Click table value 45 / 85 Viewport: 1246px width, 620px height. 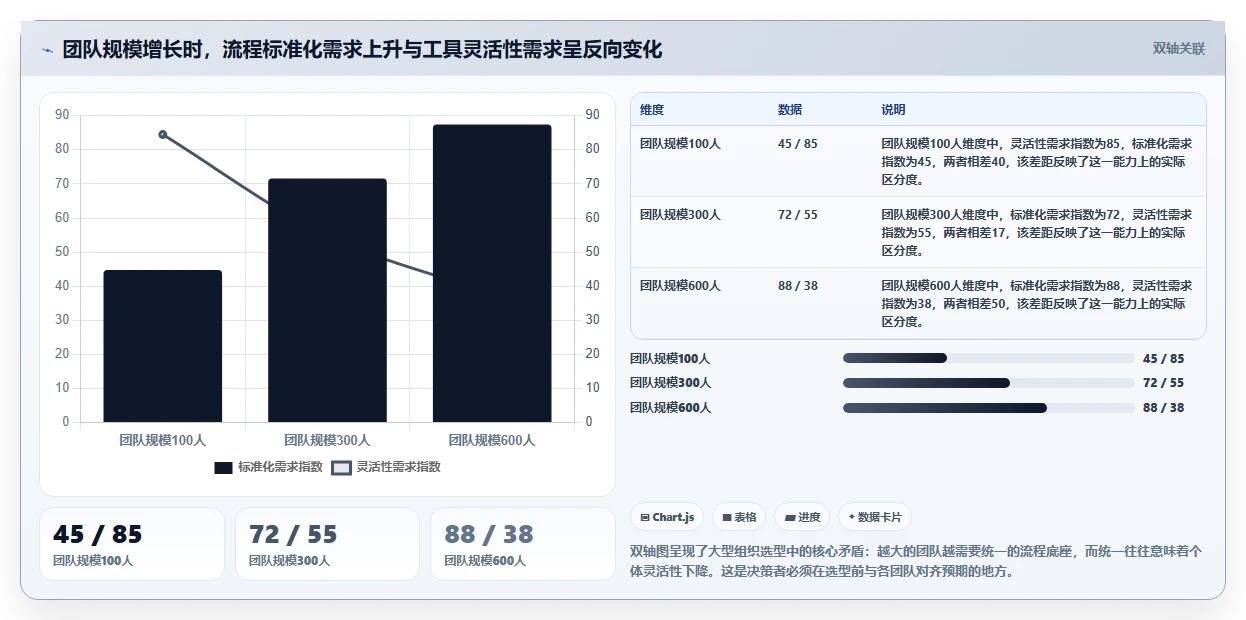[798, 144]
